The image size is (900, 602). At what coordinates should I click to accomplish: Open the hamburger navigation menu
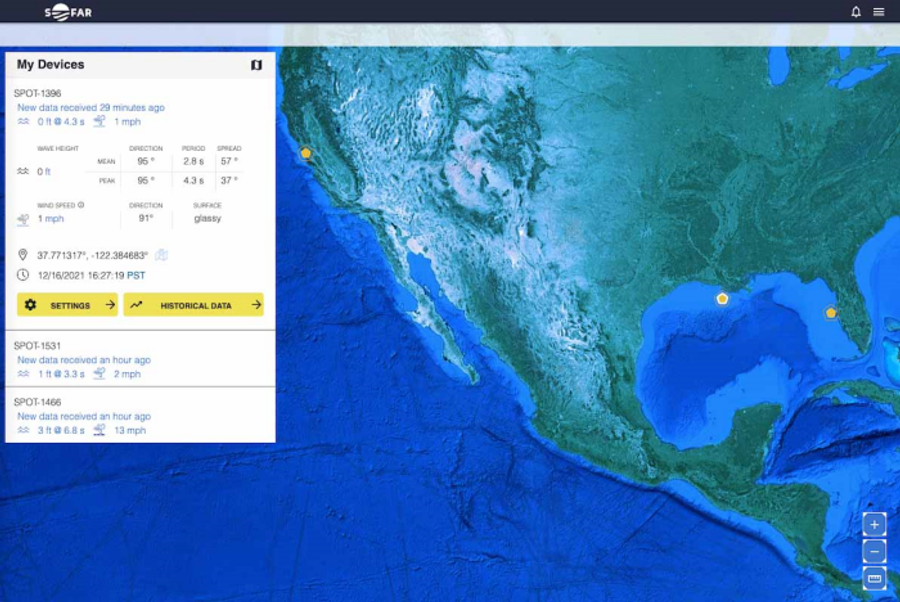(879, 12)
